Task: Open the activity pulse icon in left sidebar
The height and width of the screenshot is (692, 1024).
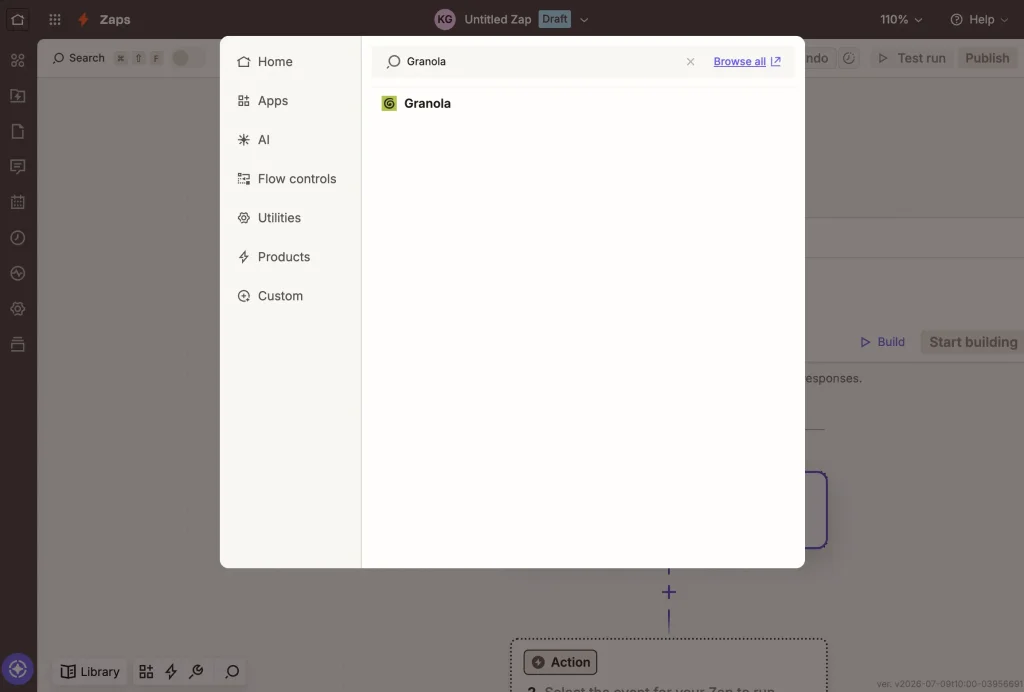Action: pos(18,273)
